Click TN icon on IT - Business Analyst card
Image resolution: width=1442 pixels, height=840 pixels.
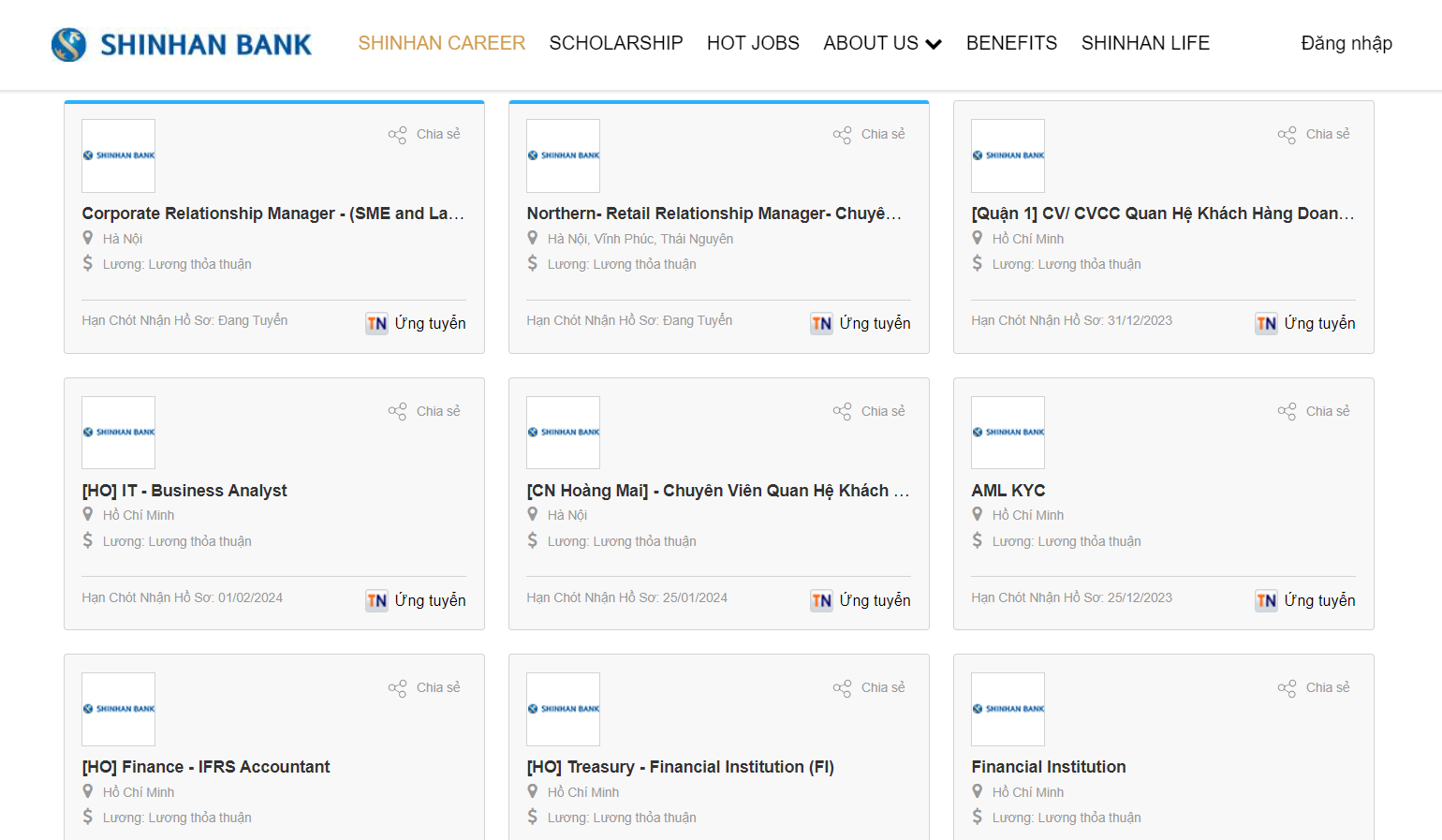(x=376, y=600)
